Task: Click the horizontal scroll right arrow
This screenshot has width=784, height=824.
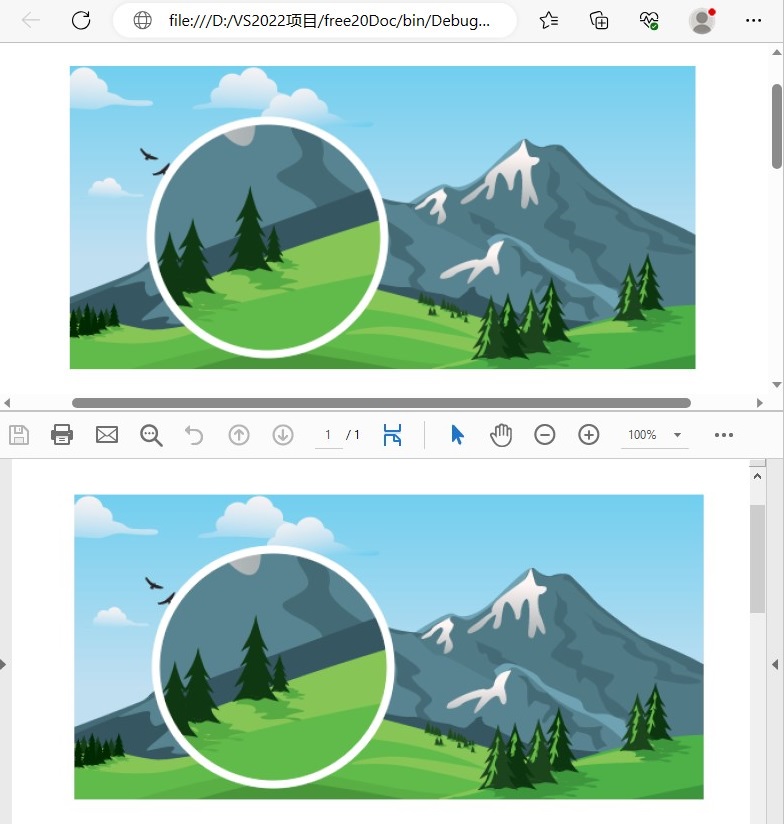Action: [x=759, y=403]
